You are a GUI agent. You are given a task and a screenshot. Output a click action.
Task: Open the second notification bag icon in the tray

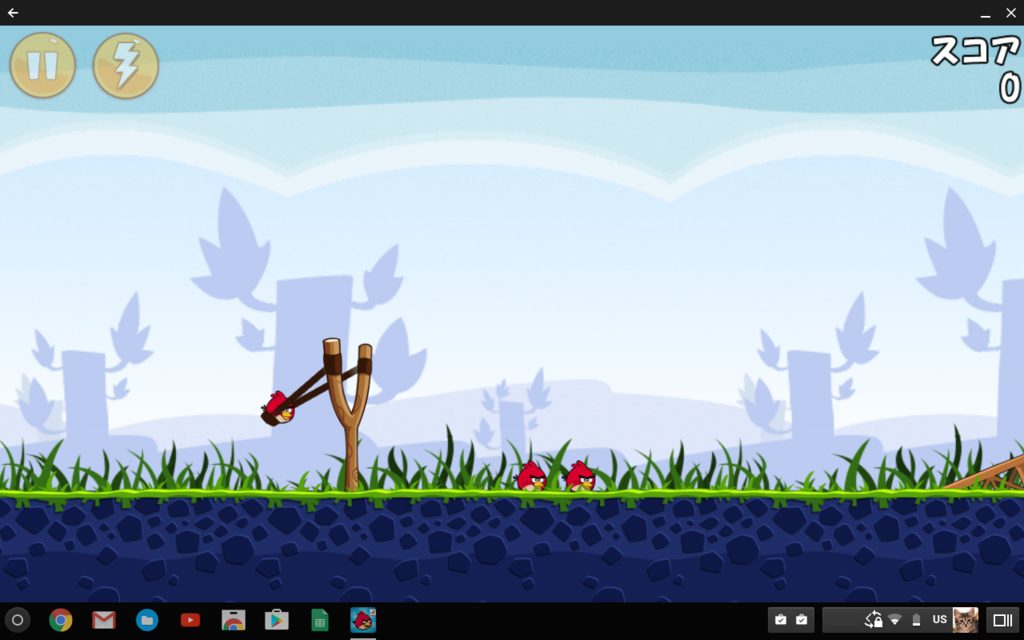801,620
